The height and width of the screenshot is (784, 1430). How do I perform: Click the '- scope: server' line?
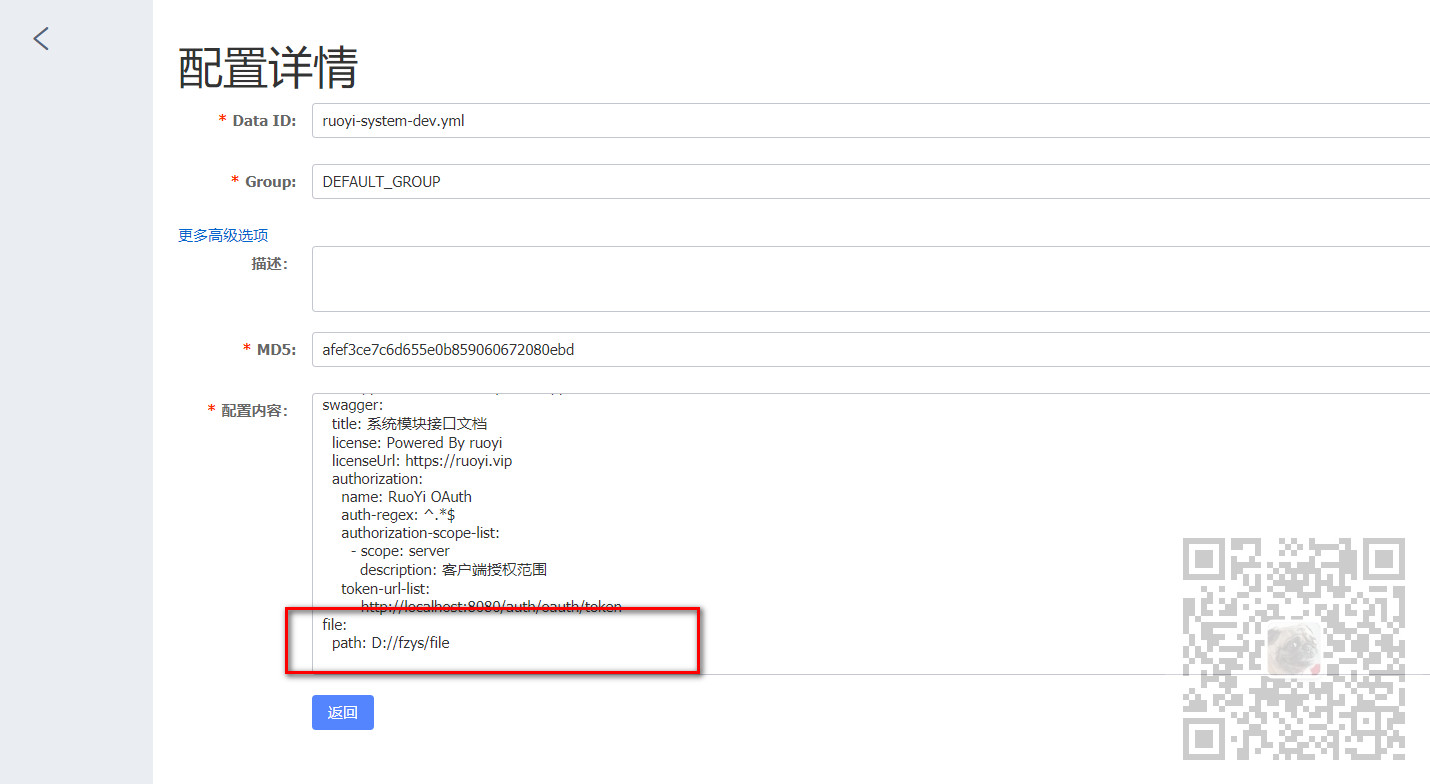pos(400,550)
